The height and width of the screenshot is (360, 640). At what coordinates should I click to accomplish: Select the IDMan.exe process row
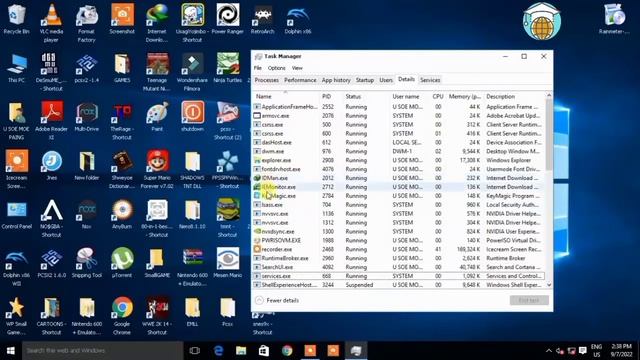pos(399,178)
